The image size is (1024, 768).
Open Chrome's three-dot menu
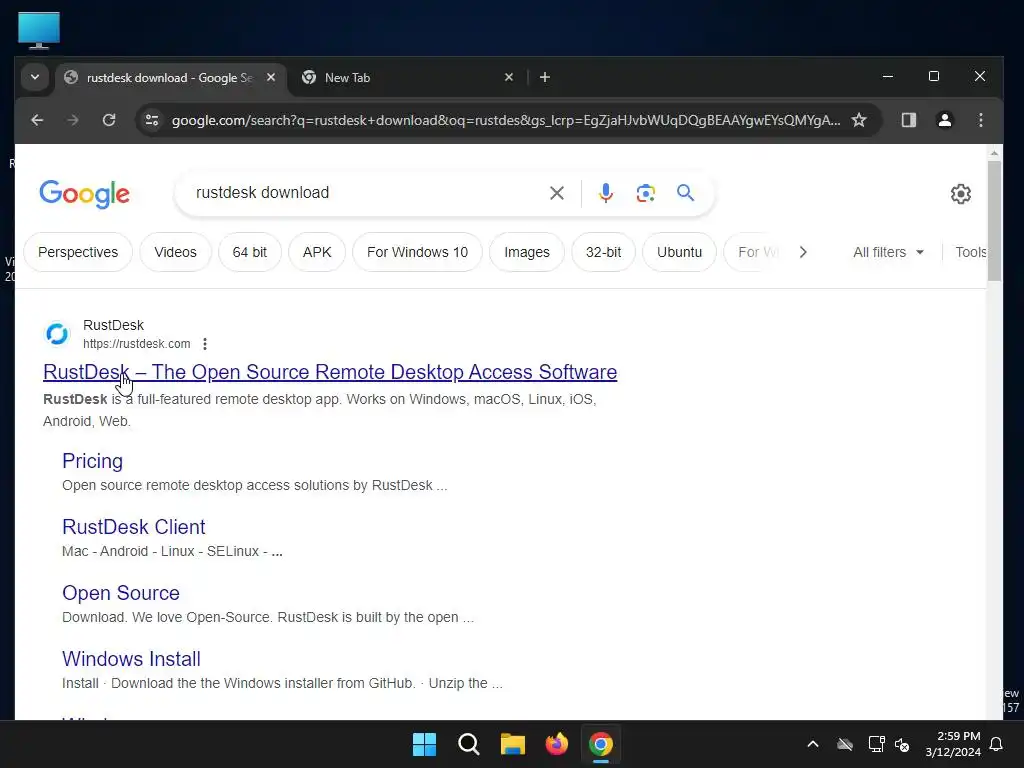pyautogui.click(x=980, y=120)
